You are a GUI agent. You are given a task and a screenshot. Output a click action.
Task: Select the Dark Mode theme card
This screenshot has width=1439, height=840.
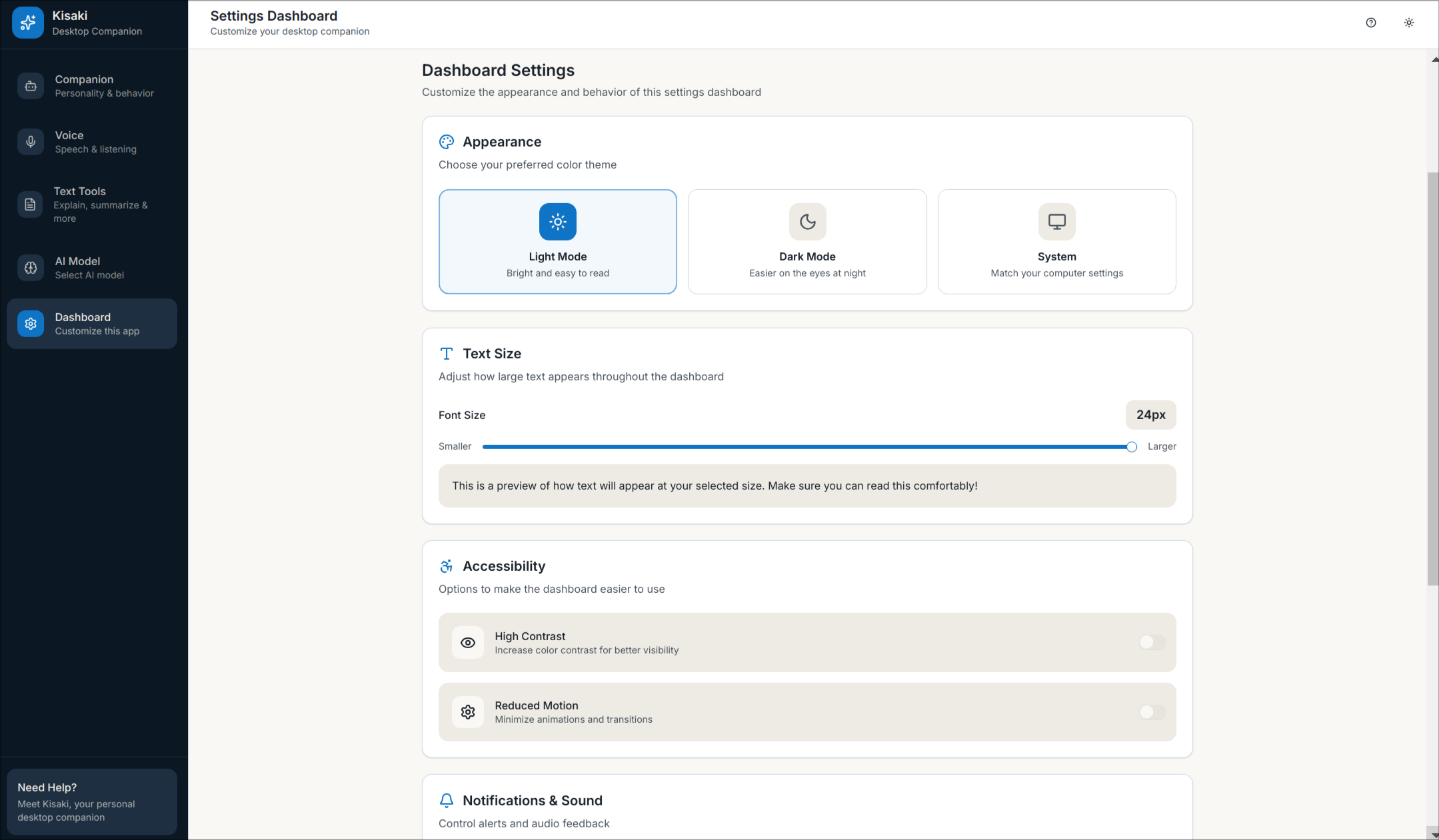(x=807, y=242)
